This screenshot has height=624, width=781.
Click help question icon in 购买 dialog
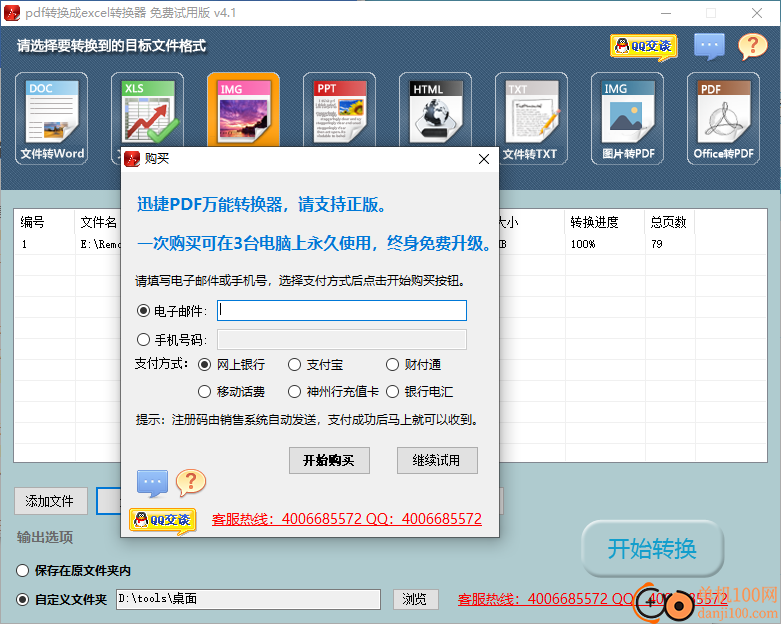191,483
